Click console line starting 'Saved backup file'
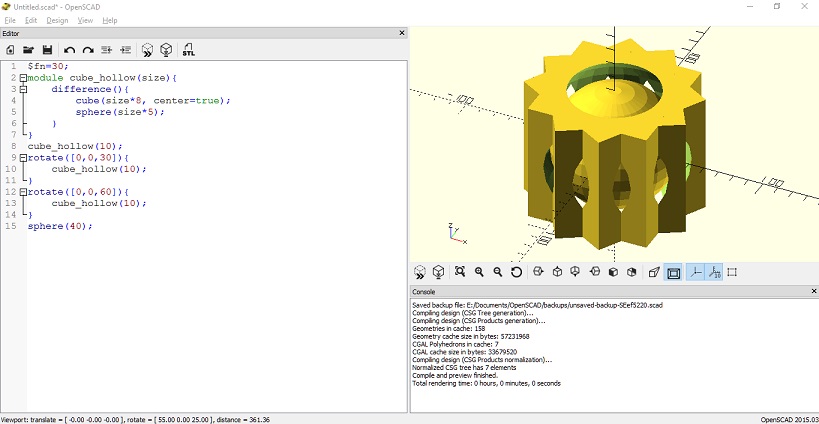This screenshot has height=424, width=819. point(537,305)
